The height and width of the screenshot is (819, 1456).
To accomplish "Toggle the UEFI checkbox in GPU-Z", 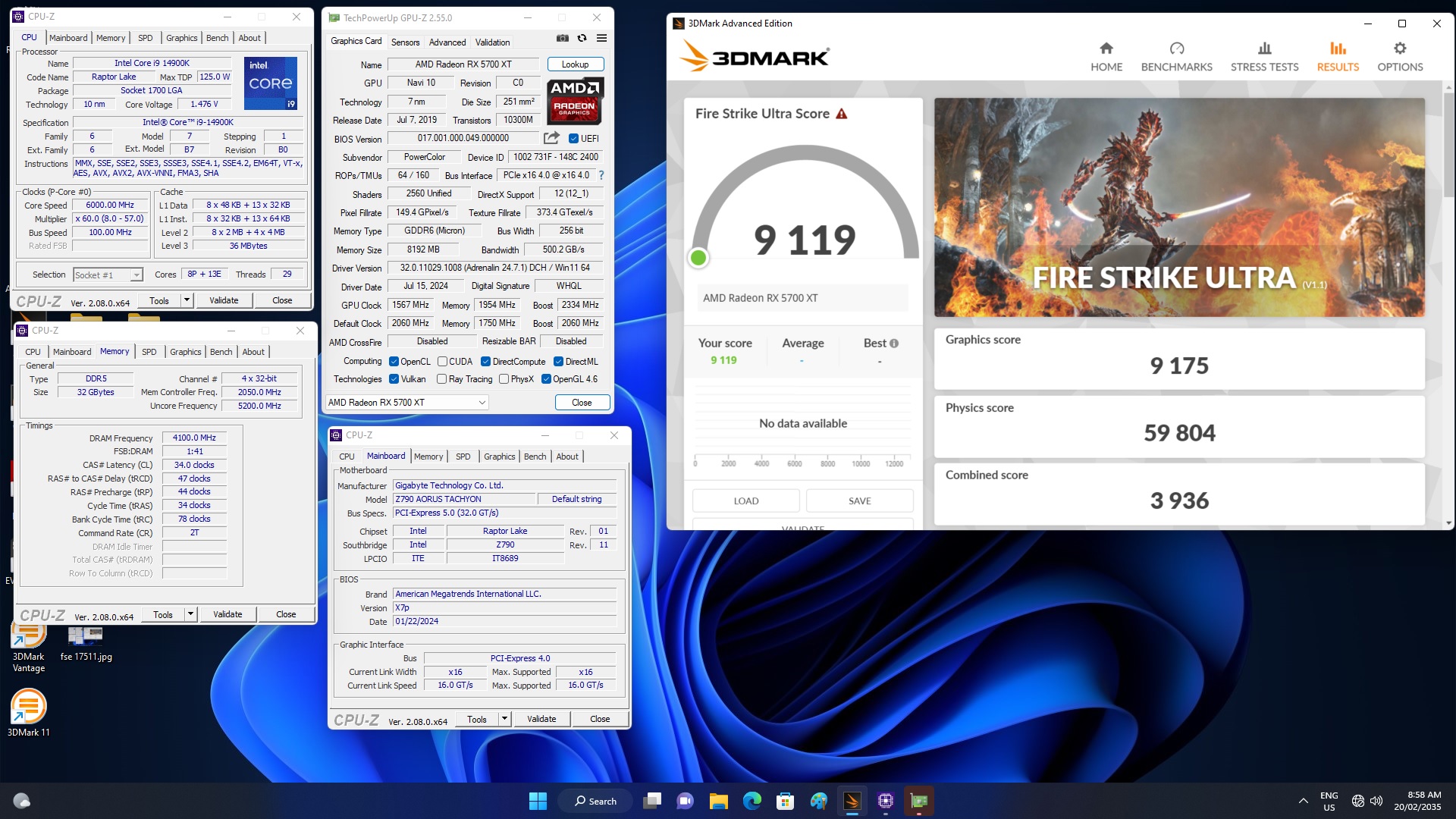I will (x=573, y=139).
